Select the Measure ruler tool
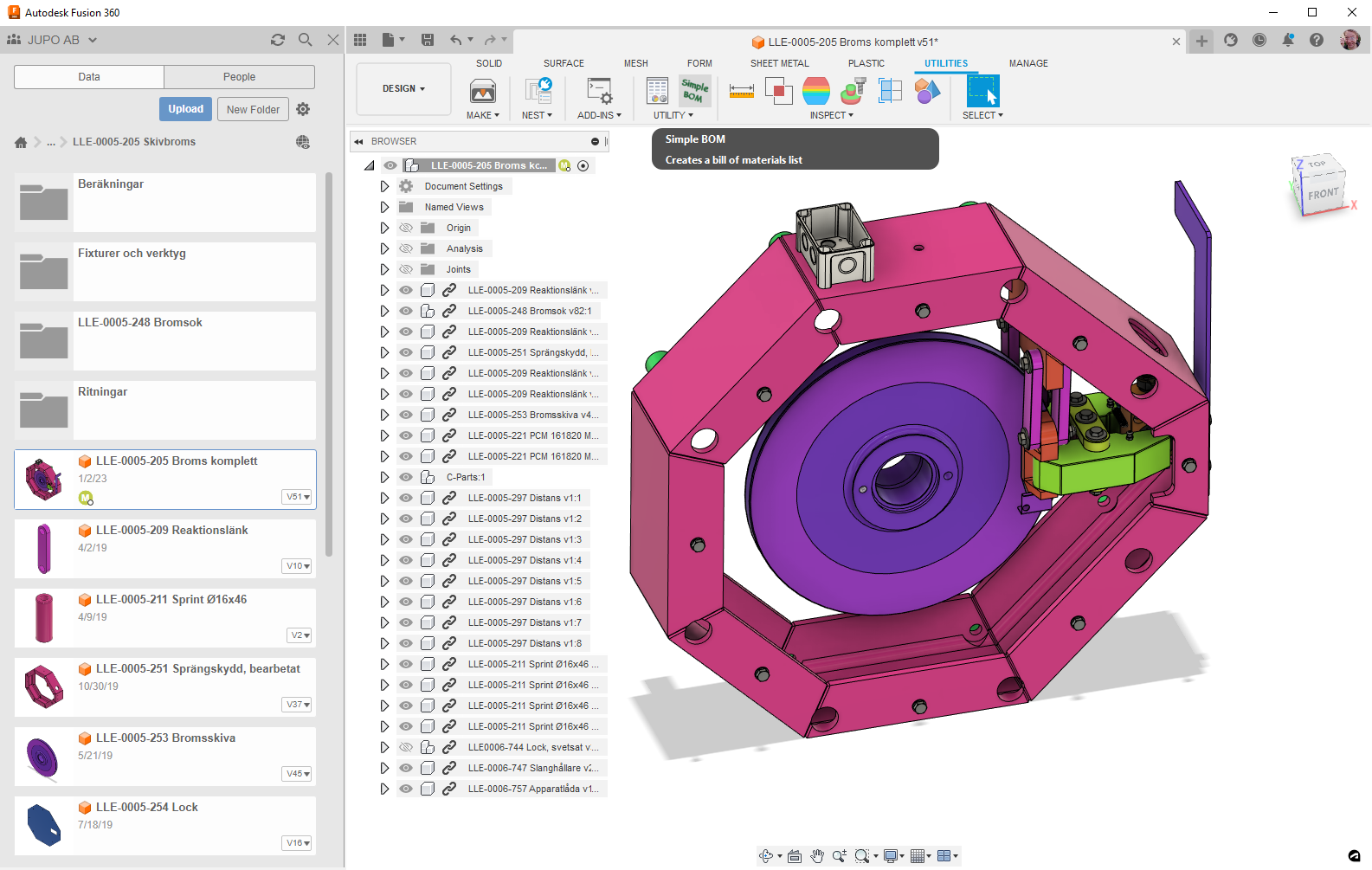This screenshot has height=870, width=1372. click(741, 91)
